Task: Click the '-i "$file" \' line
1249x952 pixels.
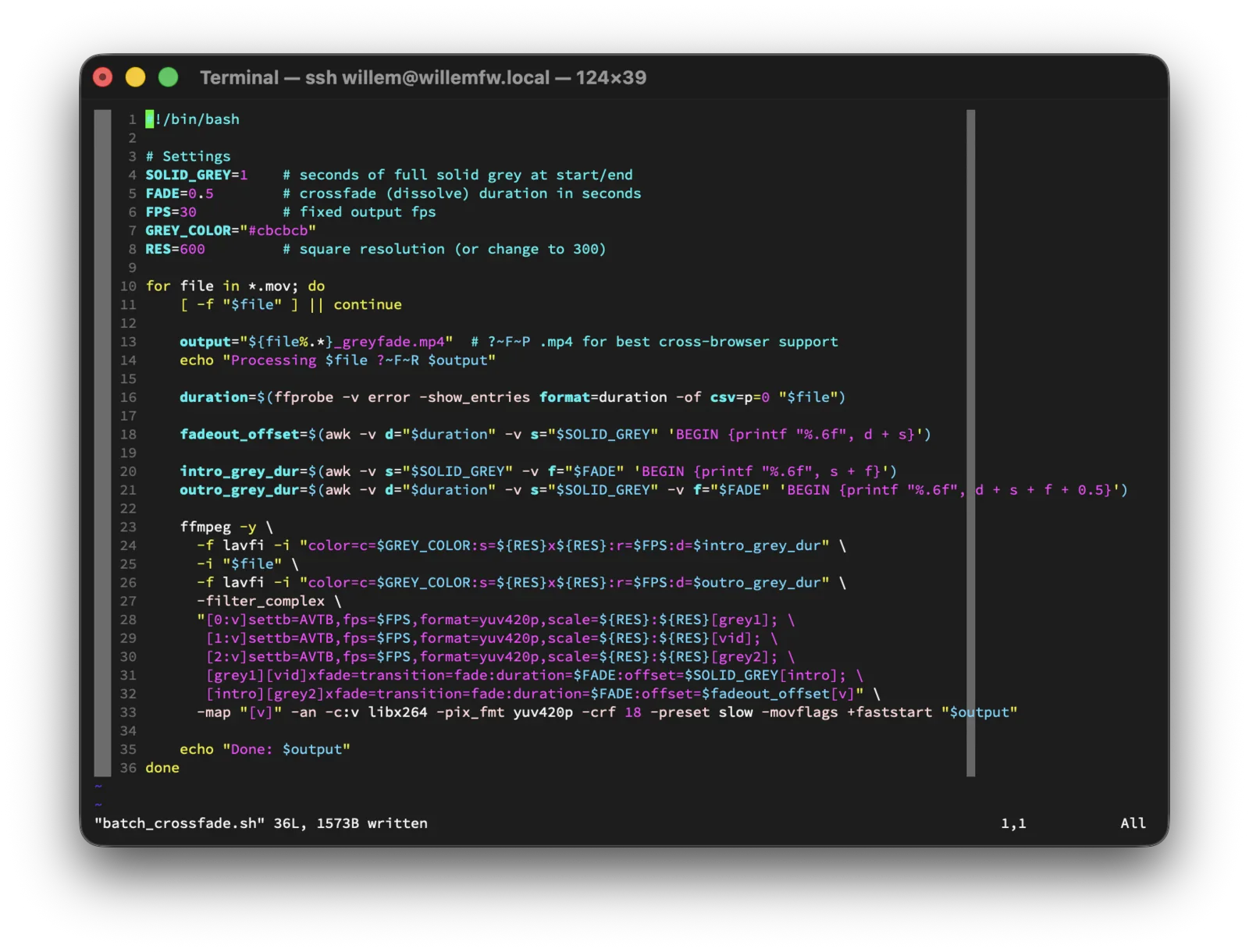Action: (248, 564)
